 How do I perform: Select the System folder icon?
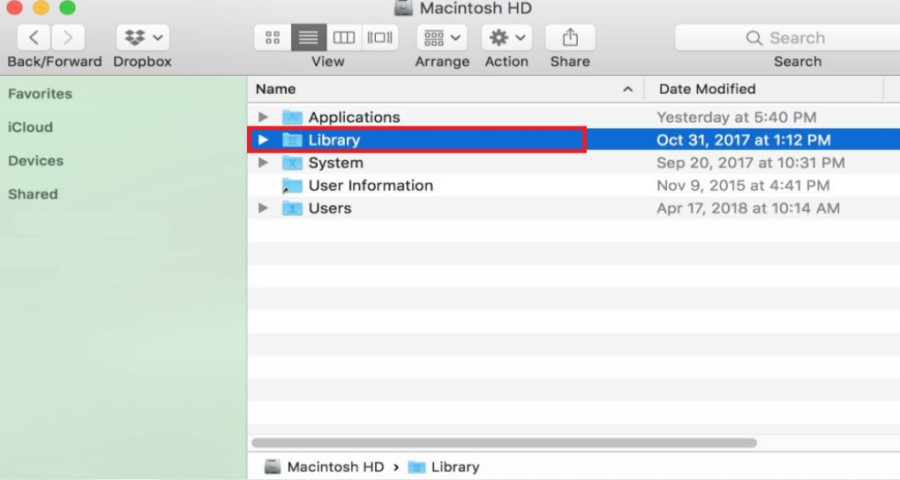(292, 162)
